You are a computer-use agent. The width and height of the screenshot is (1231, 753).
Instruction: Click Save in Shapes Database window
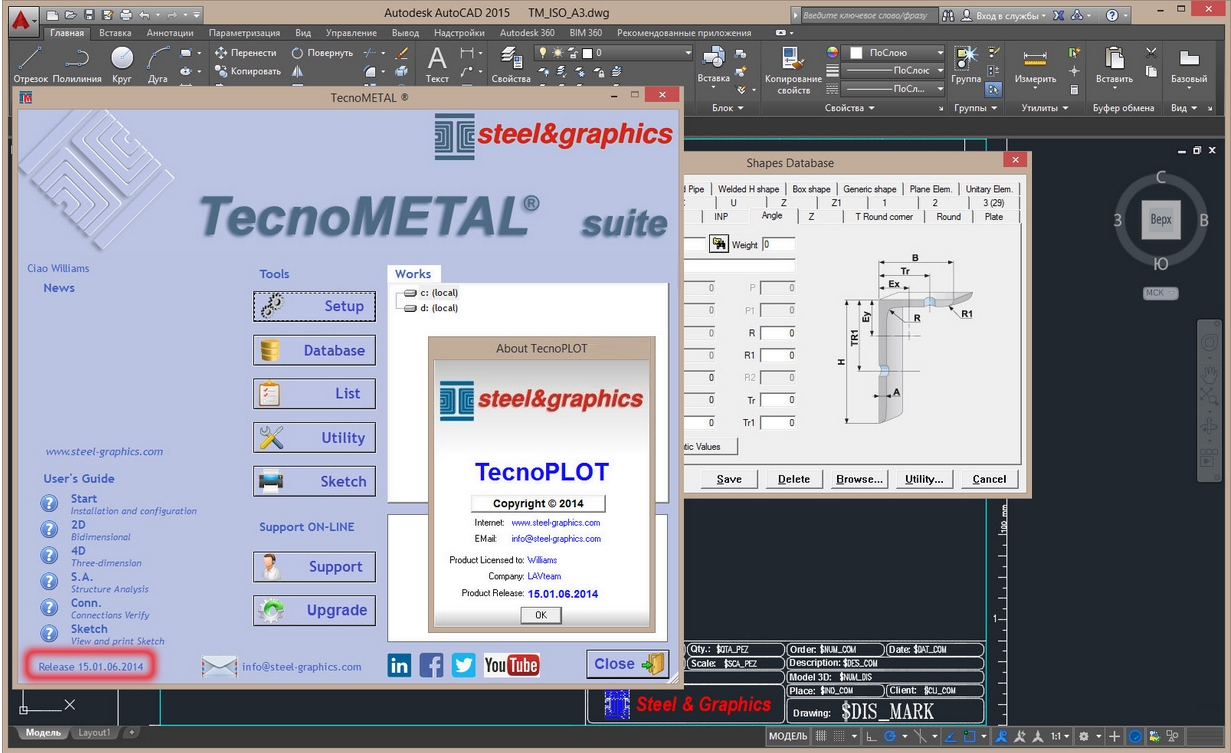click(x=729, y=479)
